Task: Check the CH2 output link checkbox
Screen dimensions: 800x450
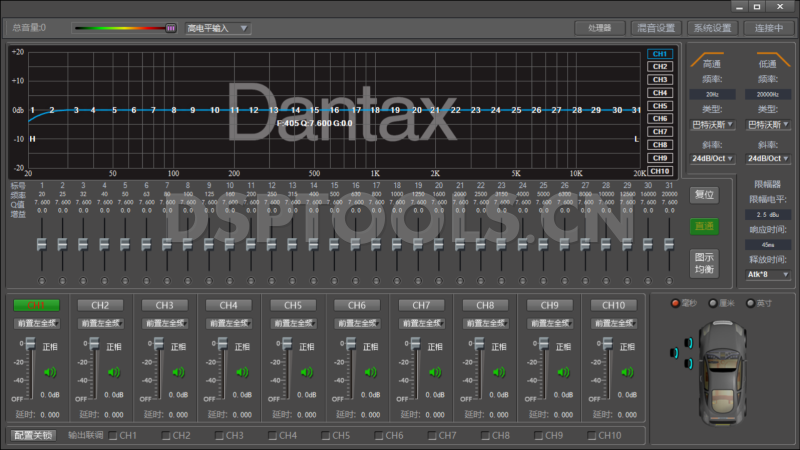Action: click(166, 436)
